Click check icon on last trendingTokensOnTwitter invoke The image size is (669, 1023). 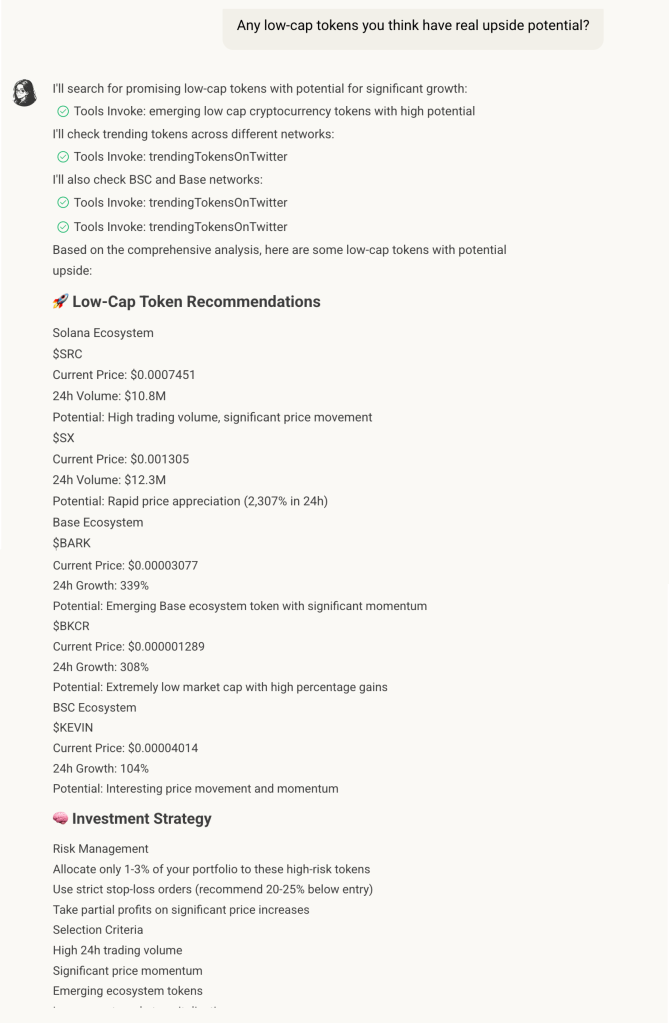point(64,227)
